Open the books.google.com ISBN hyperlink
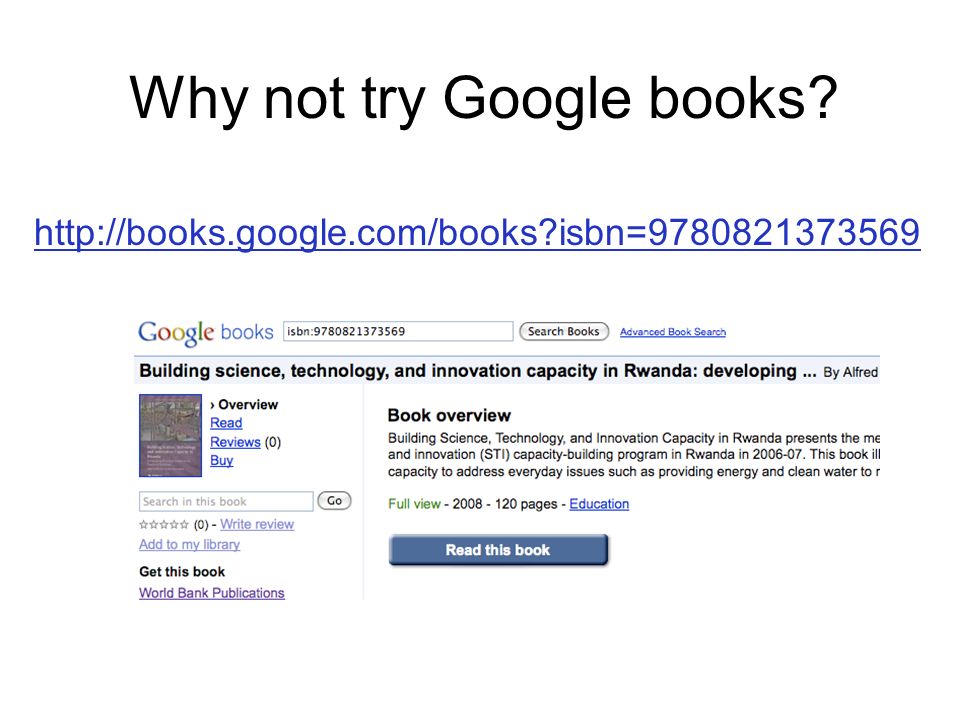Screen dimensions: 960x720 click(x=477, y=233)
